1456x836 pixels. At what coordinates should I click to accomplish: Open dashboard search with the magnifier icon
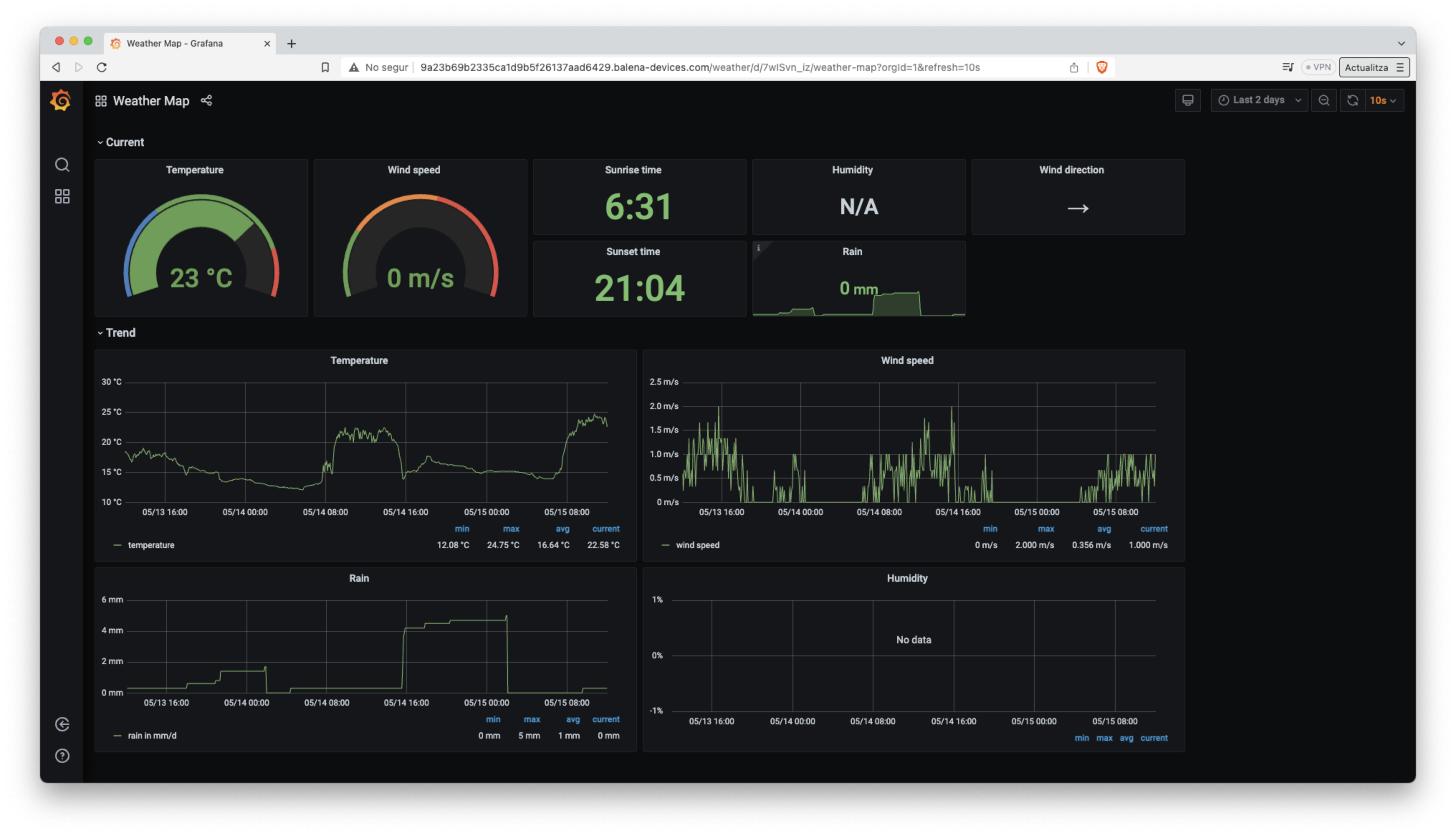[x=62, y=165]
